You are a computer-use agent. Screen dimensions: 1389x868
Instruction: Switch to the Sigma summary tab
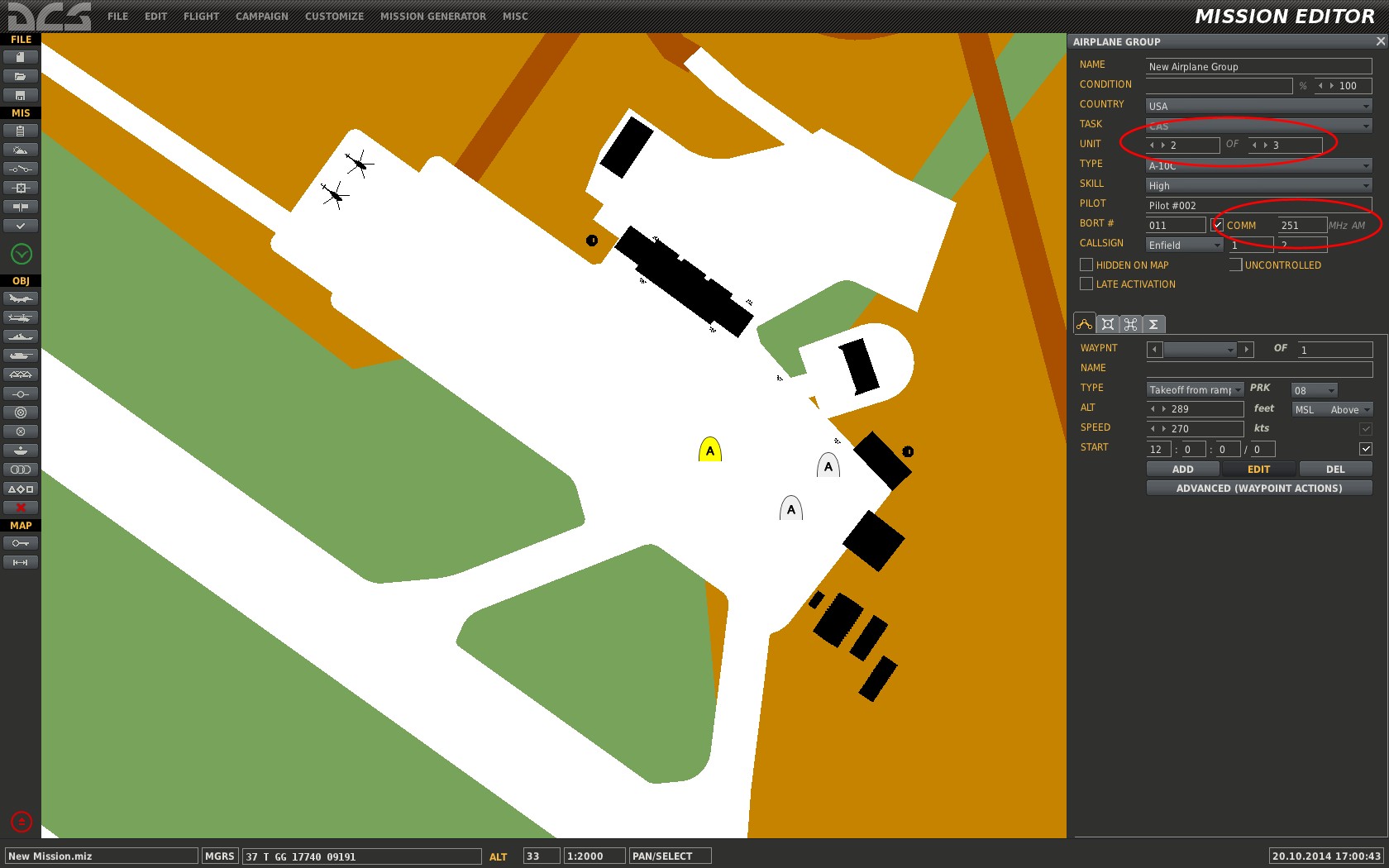[x=1153, y=324]
